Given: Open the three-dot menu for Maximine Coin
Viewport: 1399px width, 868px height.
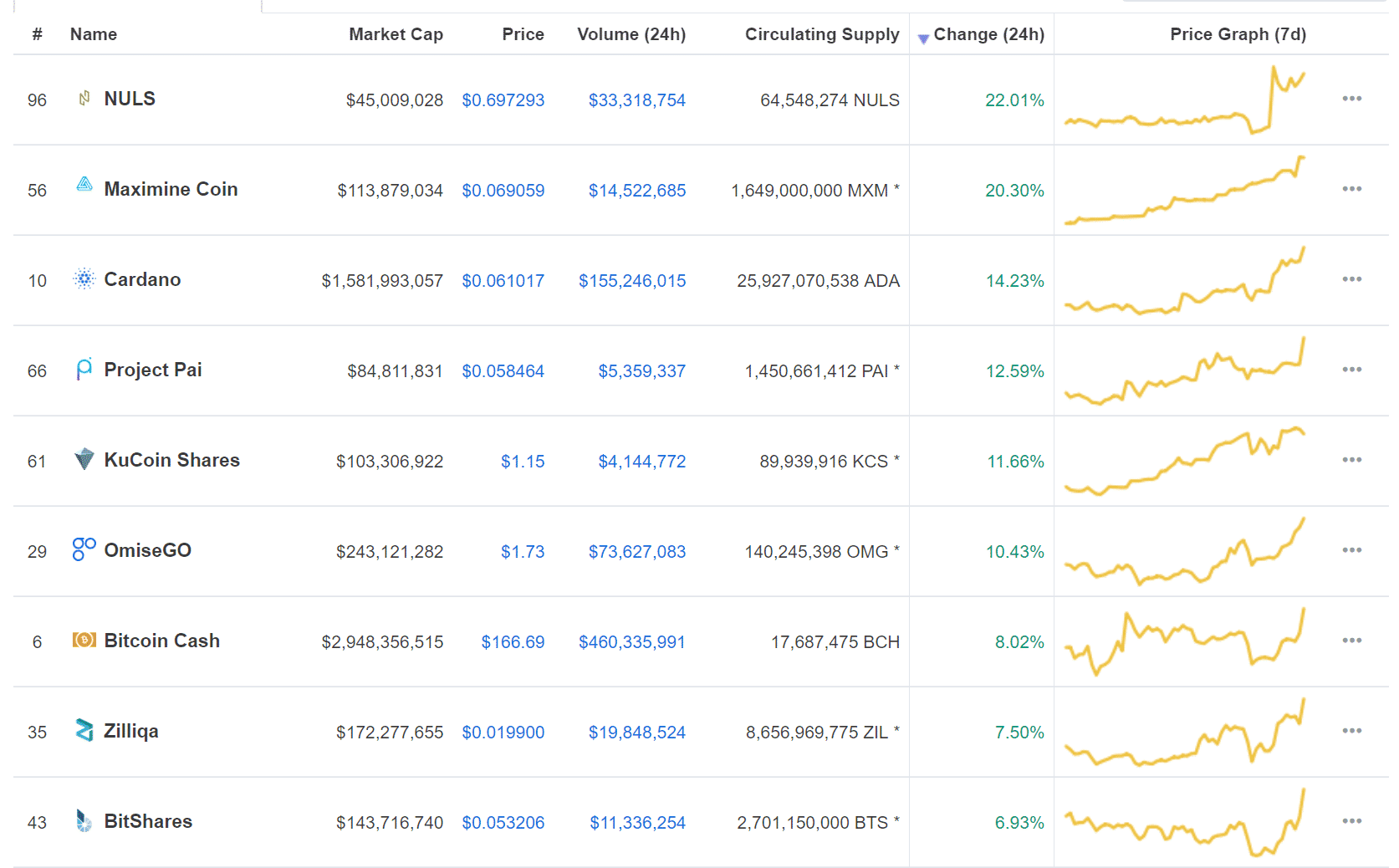Looking at the screenshot, I should (x=1352, y=189).
